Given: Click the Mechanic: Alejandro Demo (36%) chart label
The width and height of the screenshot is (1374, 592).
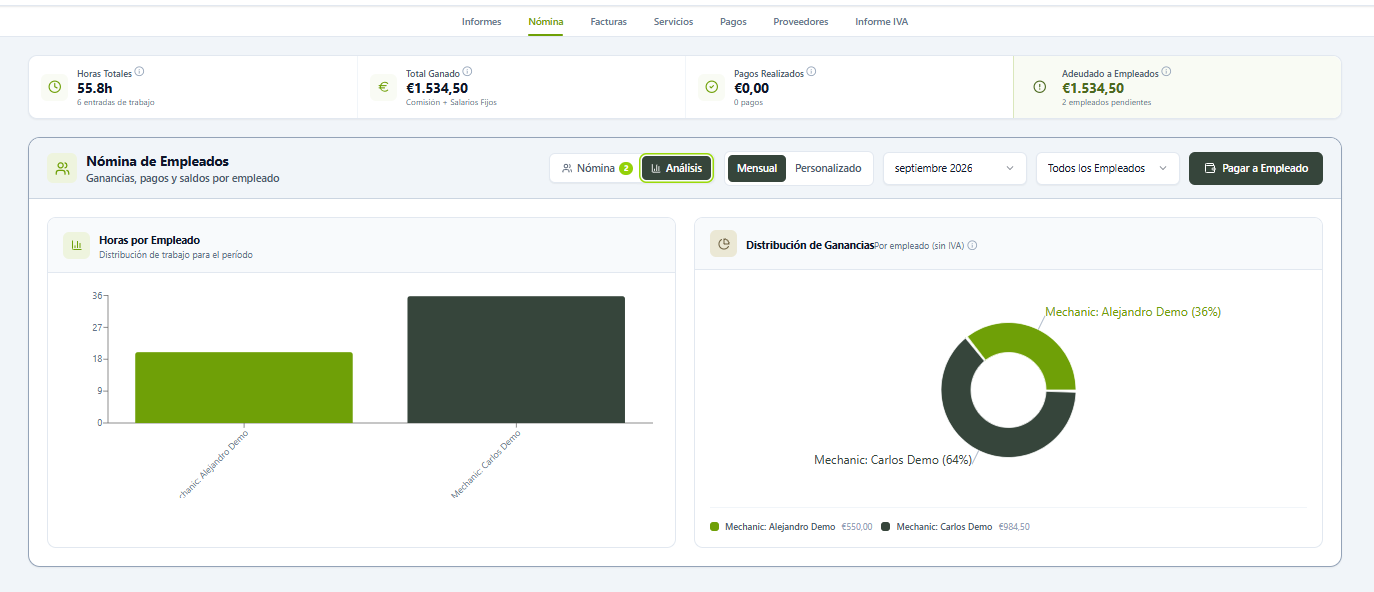Looking at the screenshot, I should click(1133, 312).
